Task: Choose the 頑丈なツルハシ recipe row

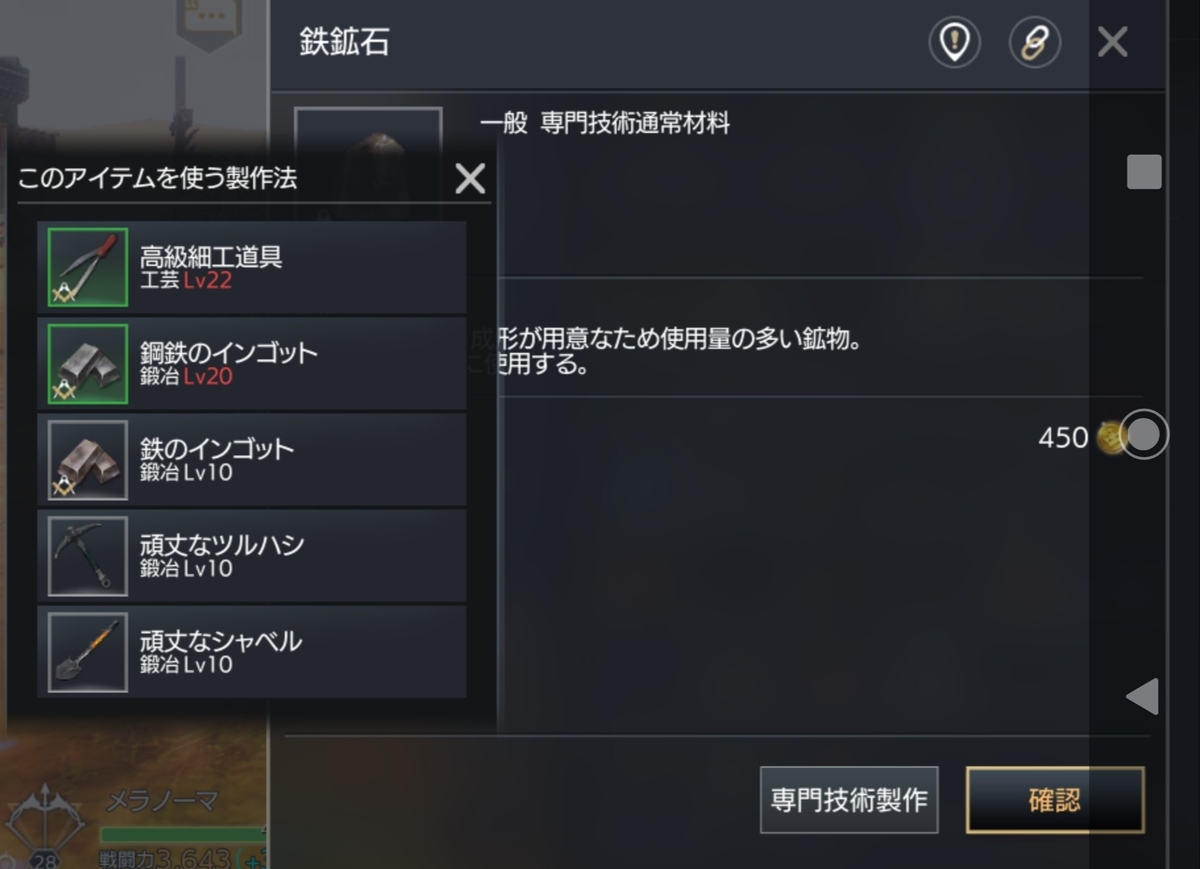Action: [252, 556]
